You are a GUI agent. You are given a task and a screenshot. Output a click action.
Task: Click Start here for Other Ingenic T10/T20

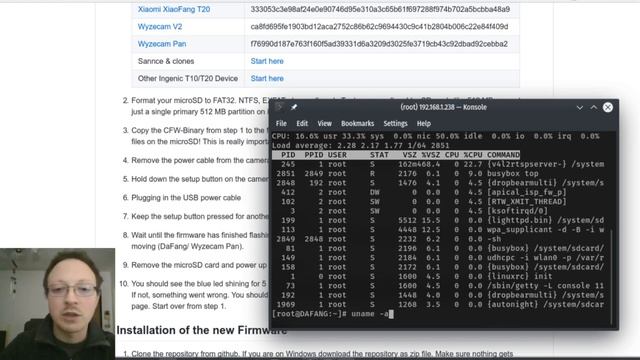267,78
